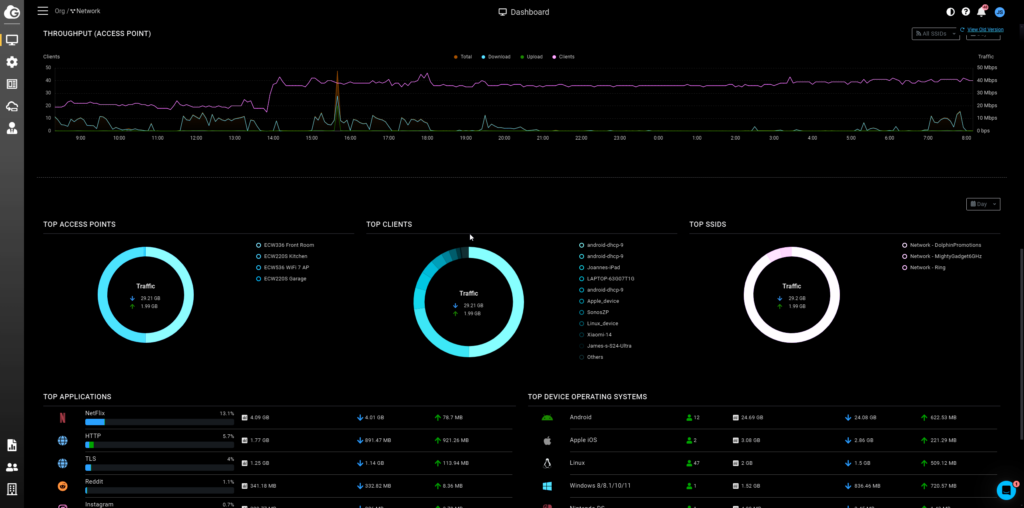Image resolution: width=1024 pixels, height=508 pixels.
Task: Click the cloud icon in left sidebar
Action: (x=12, y=106)
